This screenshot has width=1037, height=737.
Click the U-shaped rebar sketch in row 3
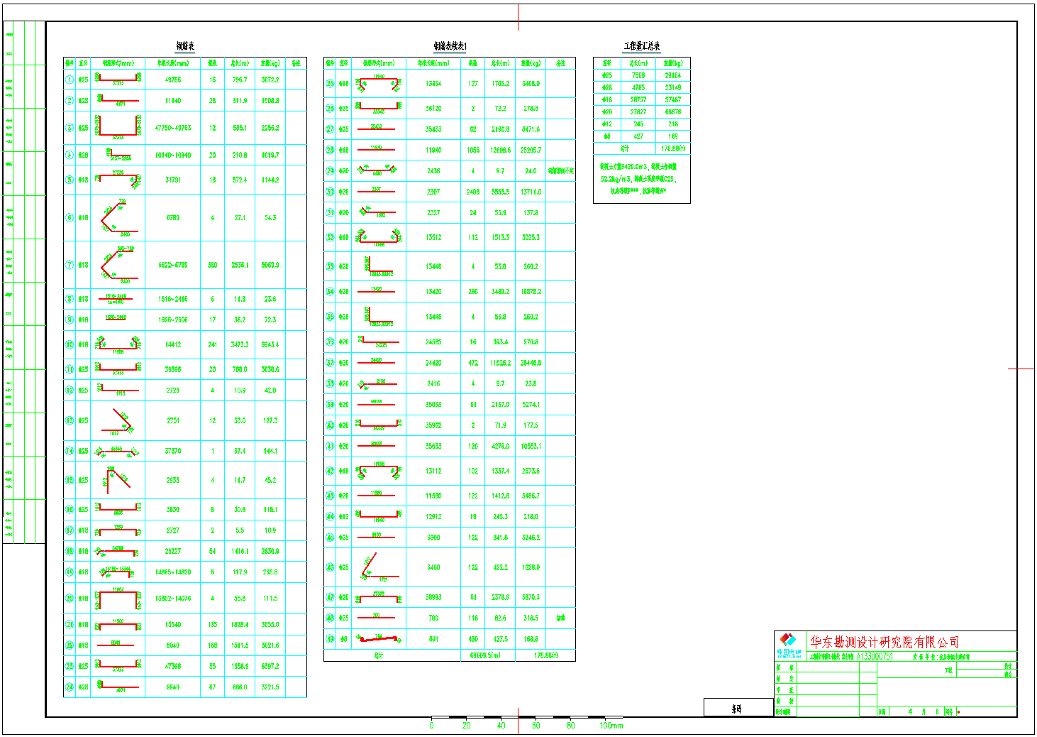(x=118, y=127)
